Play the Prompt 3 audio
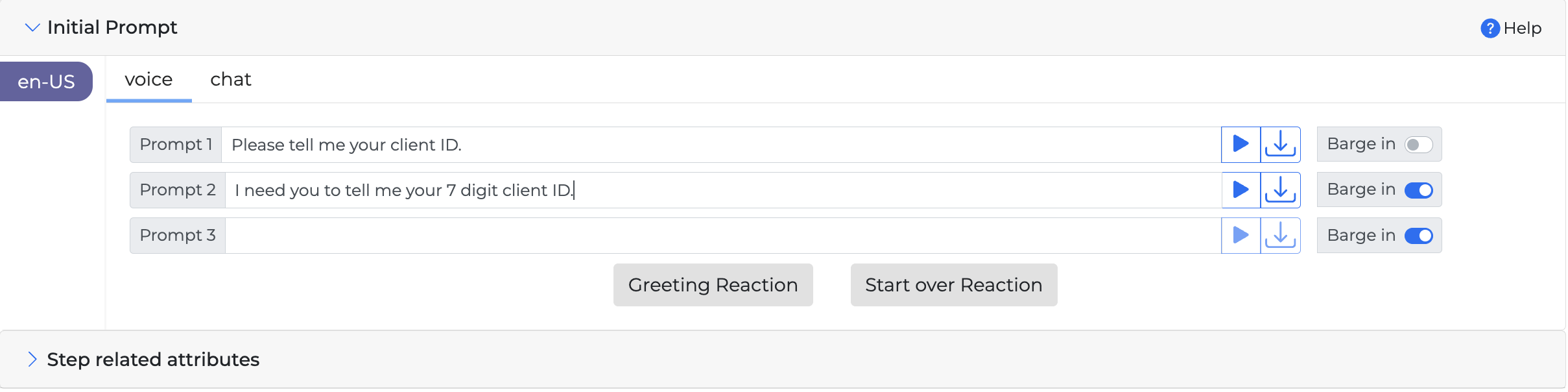This screenshot has width=1568, height=392. point(1241,235)
